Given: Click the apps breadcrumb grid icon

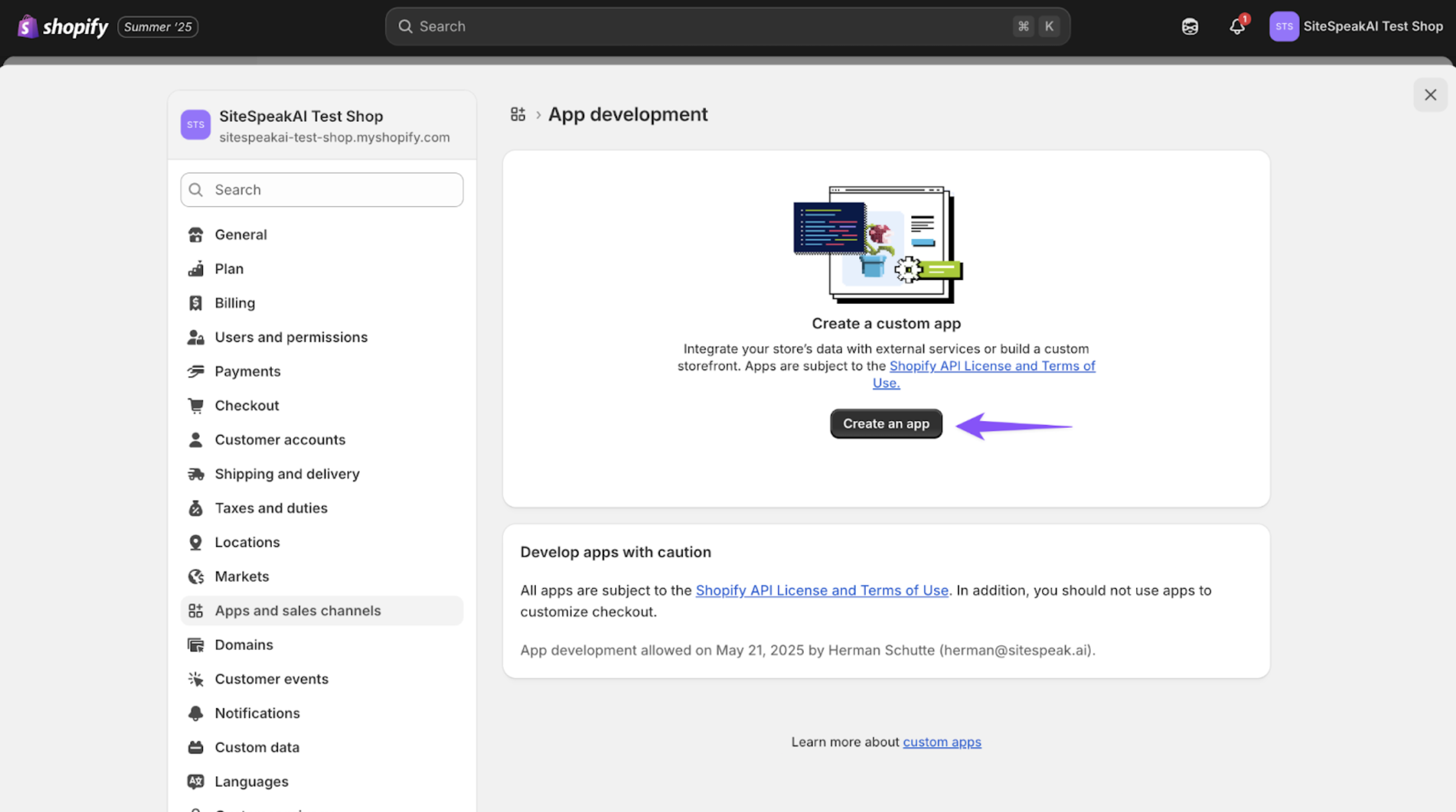Looking at the screenshot, I should click(x=517, y=114).
